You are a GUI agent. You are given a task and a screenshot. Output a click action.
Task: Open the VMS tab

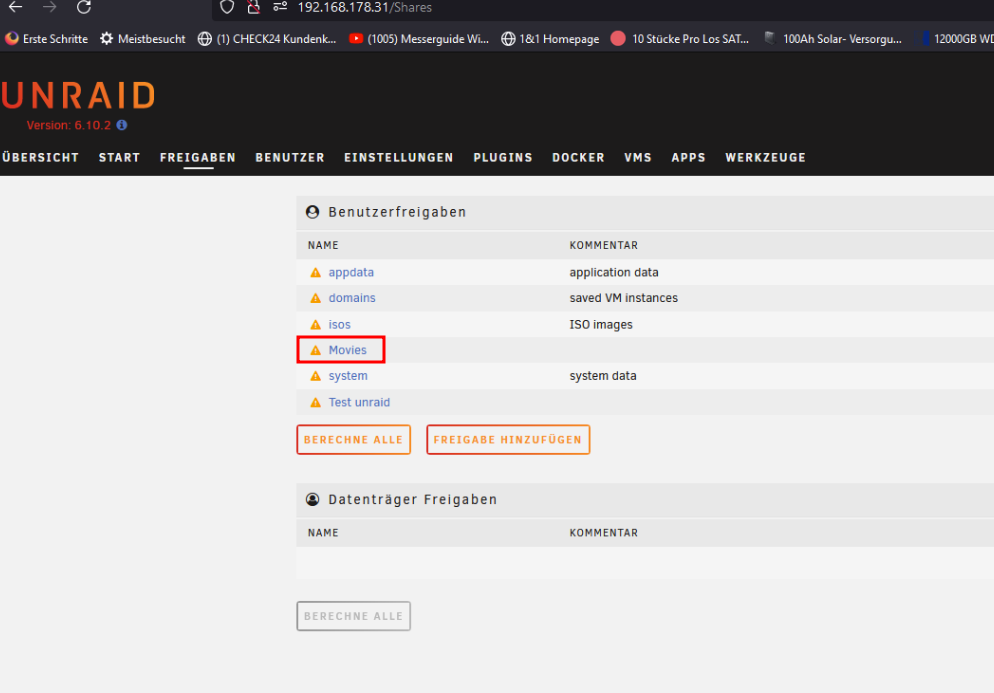(638, 157)
